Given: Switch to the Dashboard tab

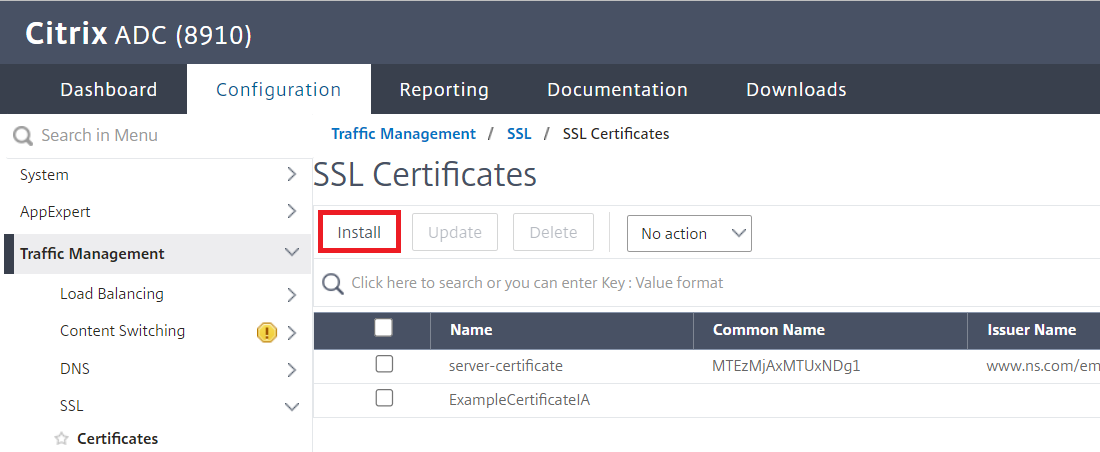Looking at the screenshot, I should click(109, 90).
